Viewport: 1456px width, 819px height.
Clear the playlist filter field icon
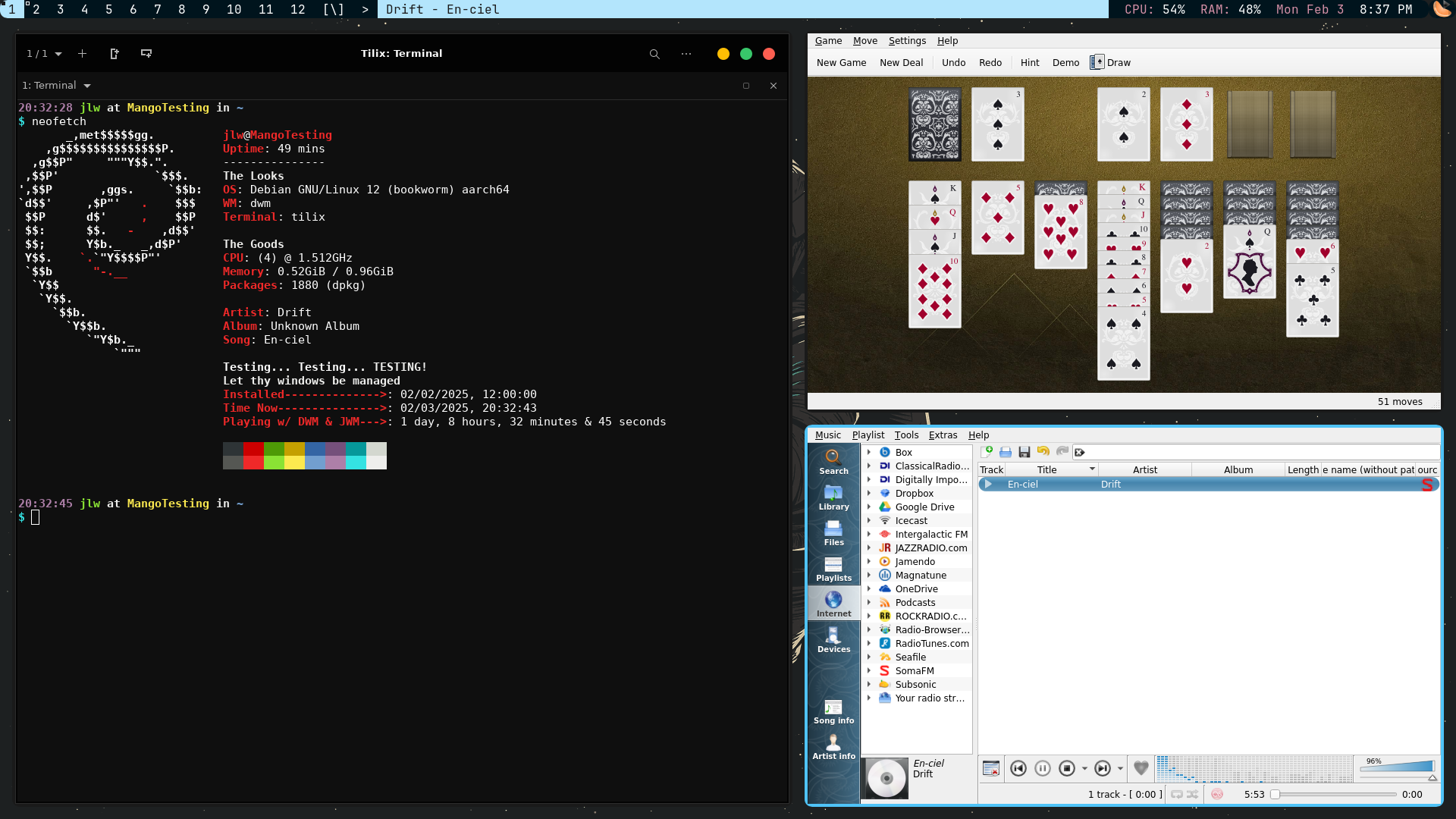[1080, 452]
